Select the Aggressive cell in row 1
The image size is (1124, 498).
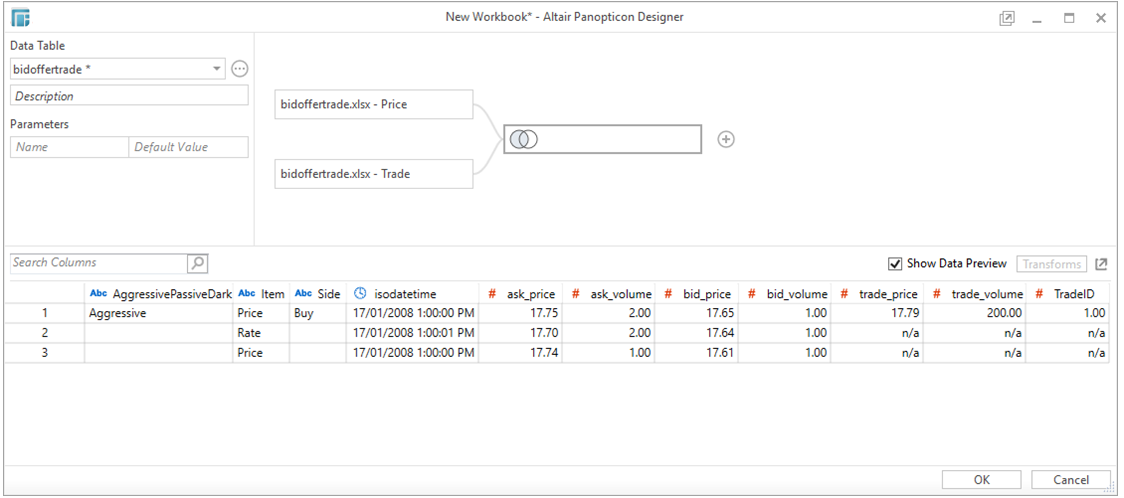tap(158, 313)
